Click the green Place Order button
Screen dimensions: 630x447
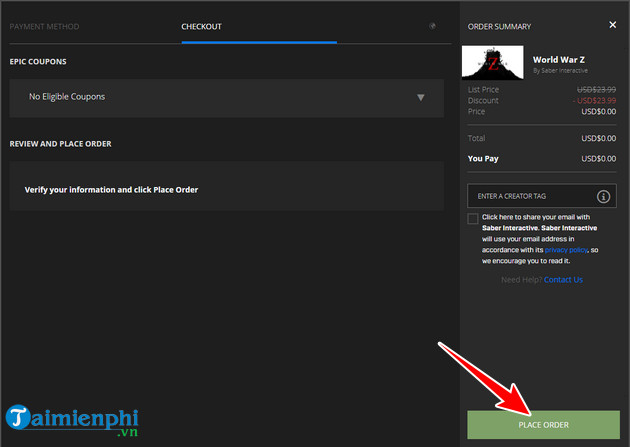543,425
